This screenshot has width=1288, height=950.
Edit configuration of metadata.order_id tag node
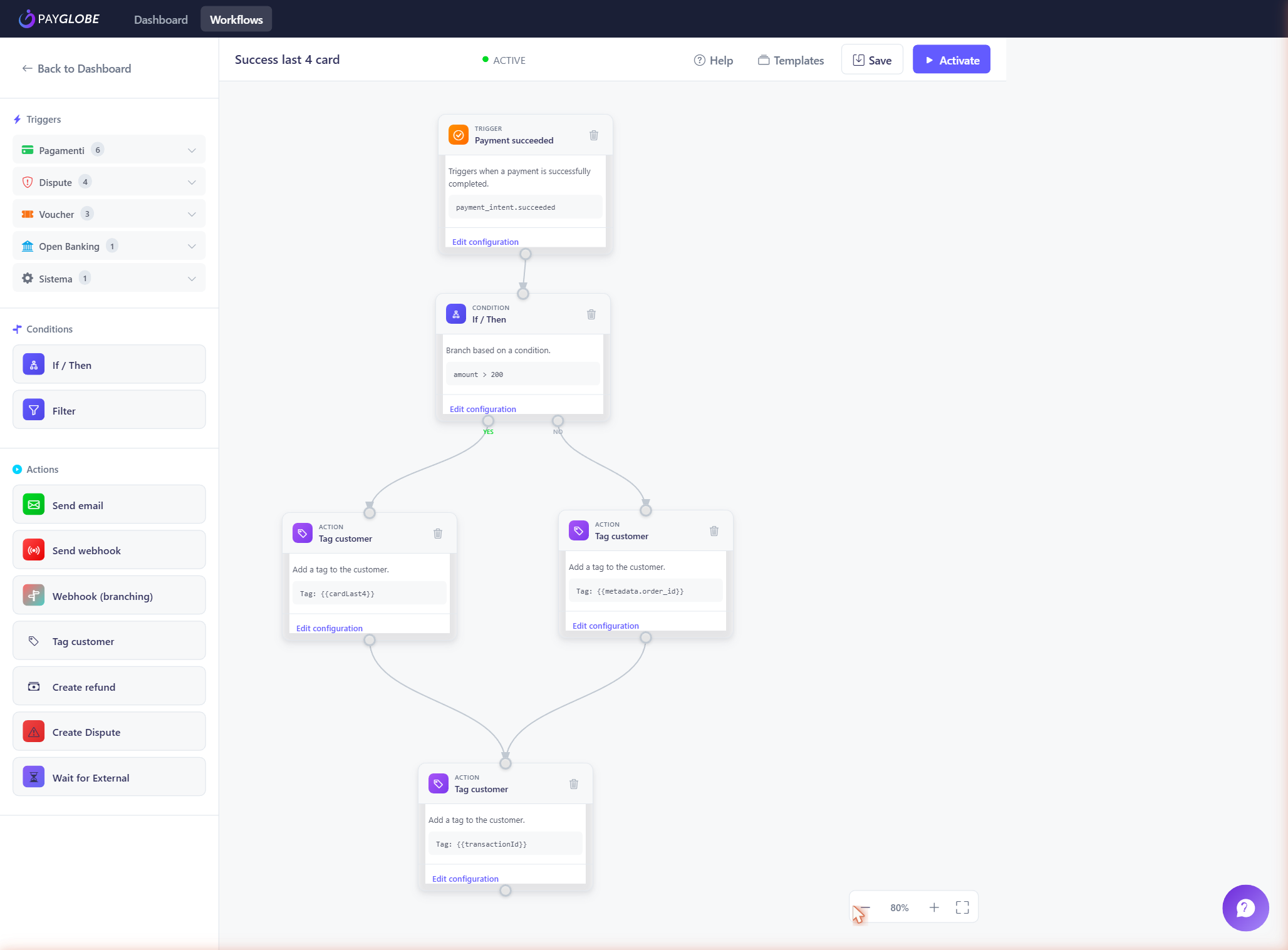pos(606,626)
